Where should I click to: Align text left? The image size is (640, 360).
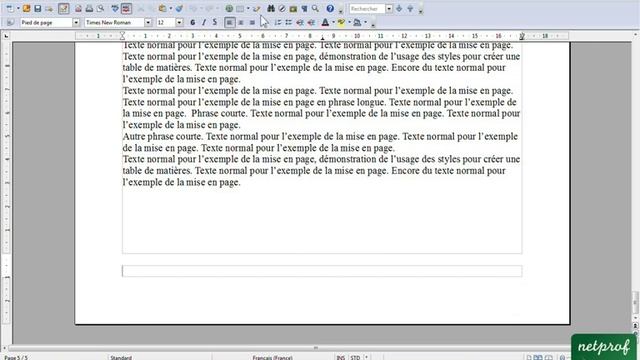[x=230, y=22]
